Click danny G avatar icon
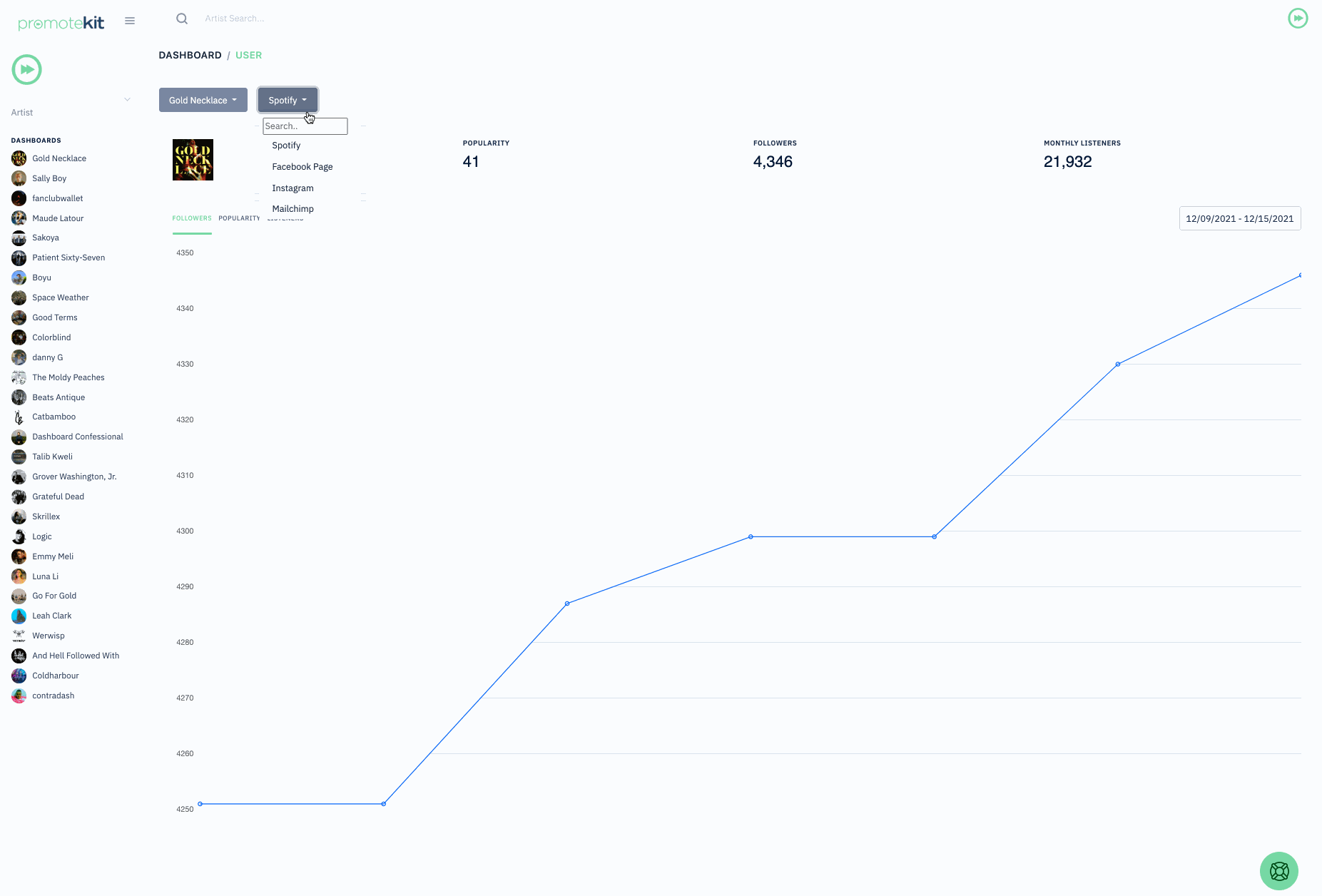1322x896 pixels. pyautogui.click(x=19, y=357)
